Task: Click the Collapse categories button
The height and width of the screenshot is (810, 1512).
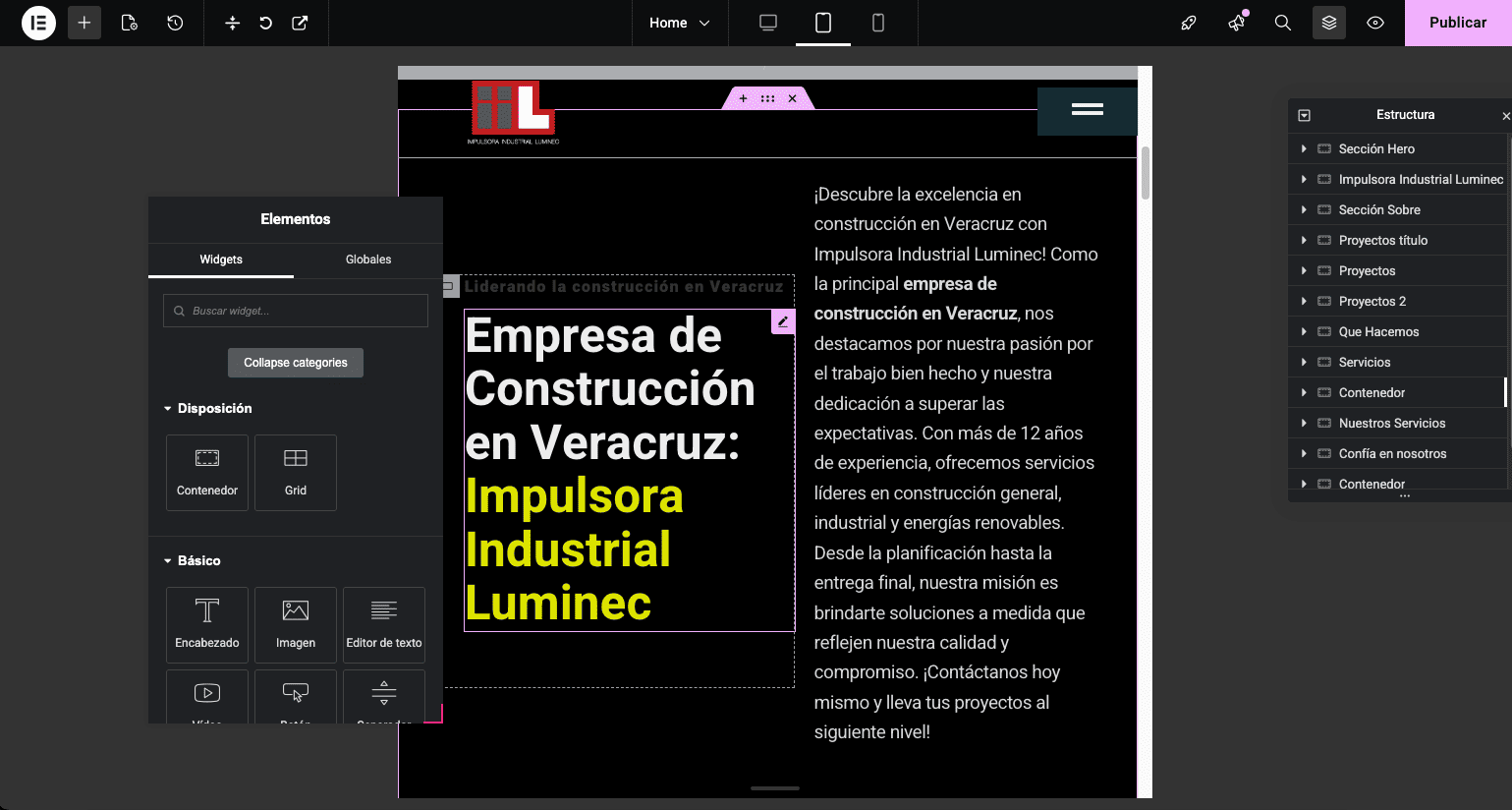Action: 296,363
